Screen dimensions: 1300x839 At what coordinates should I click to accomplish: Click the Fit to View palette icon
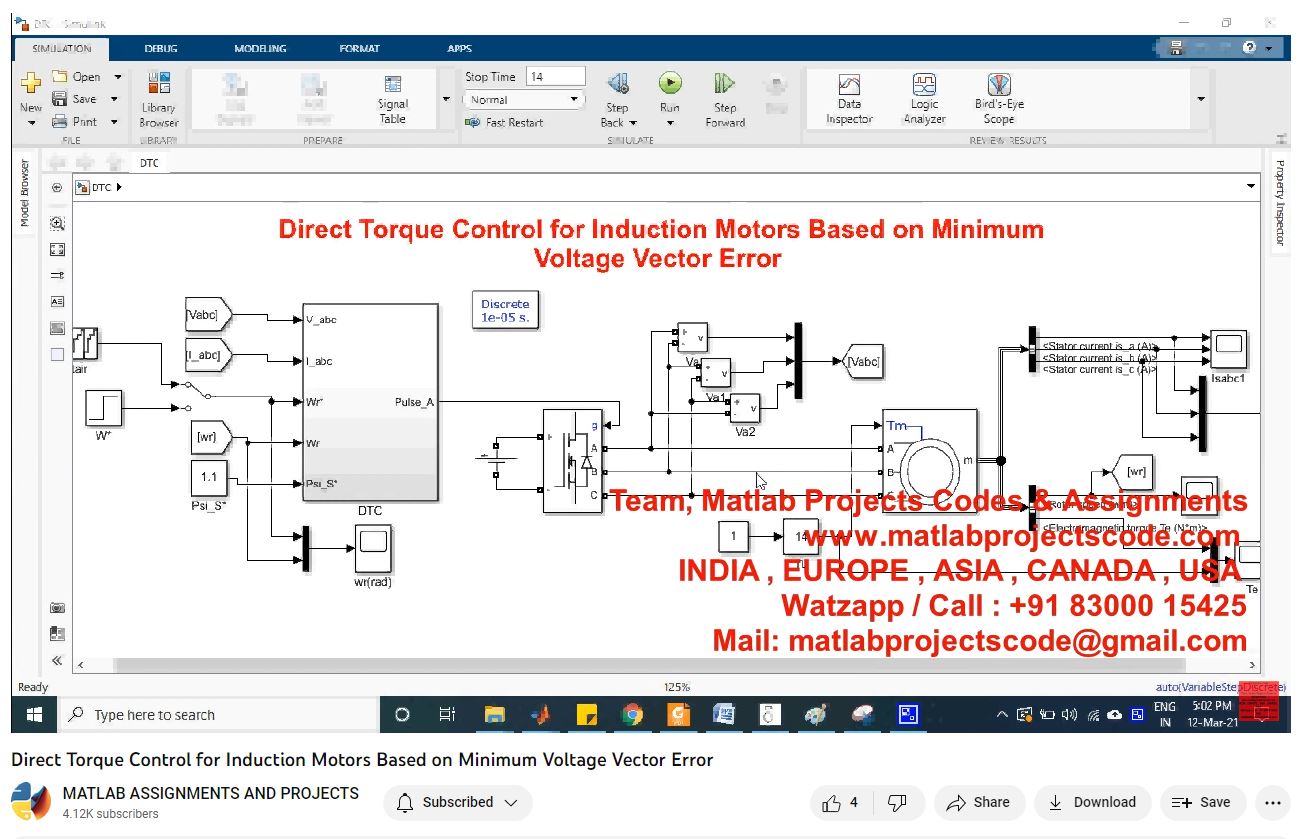[x=57, y=250]
